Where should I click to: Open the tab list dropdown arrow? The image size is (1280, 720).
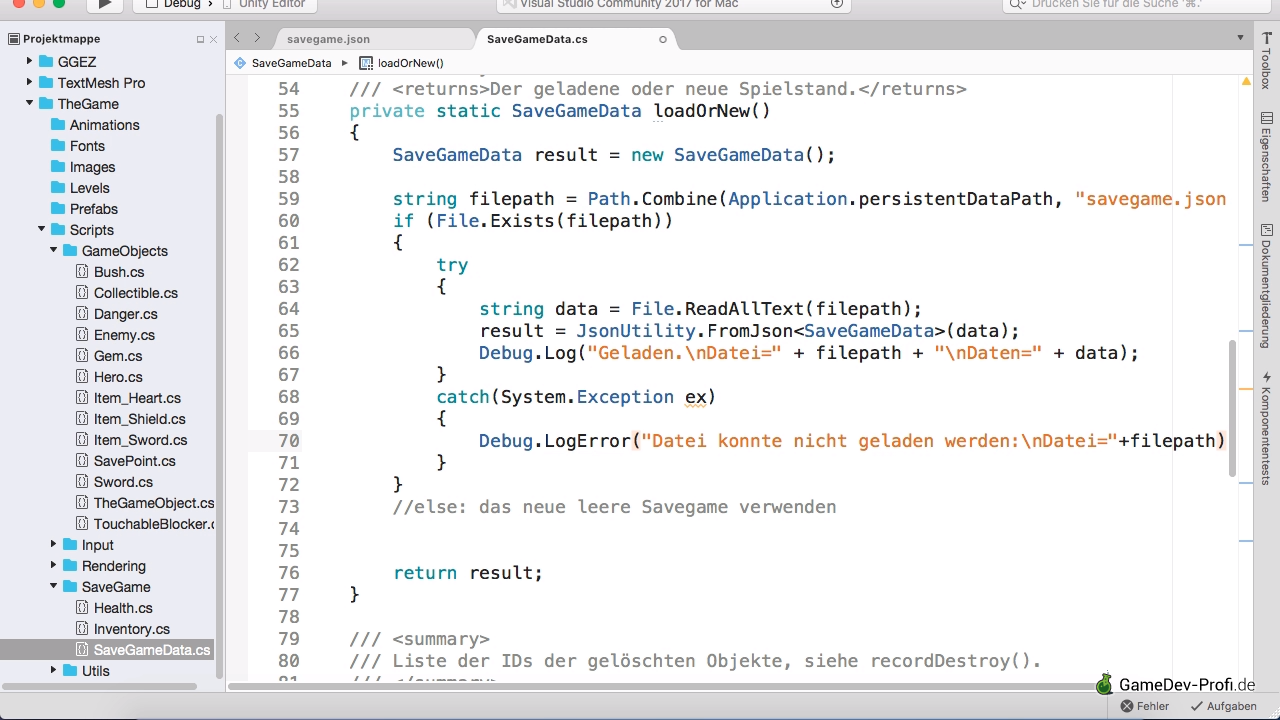[1240, 38]
